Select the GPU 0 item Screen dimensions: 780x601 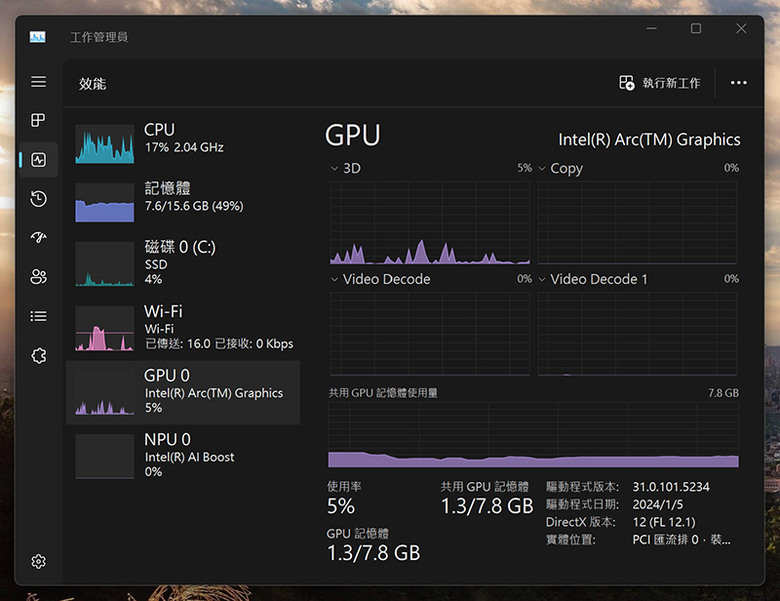coord(183,393)
